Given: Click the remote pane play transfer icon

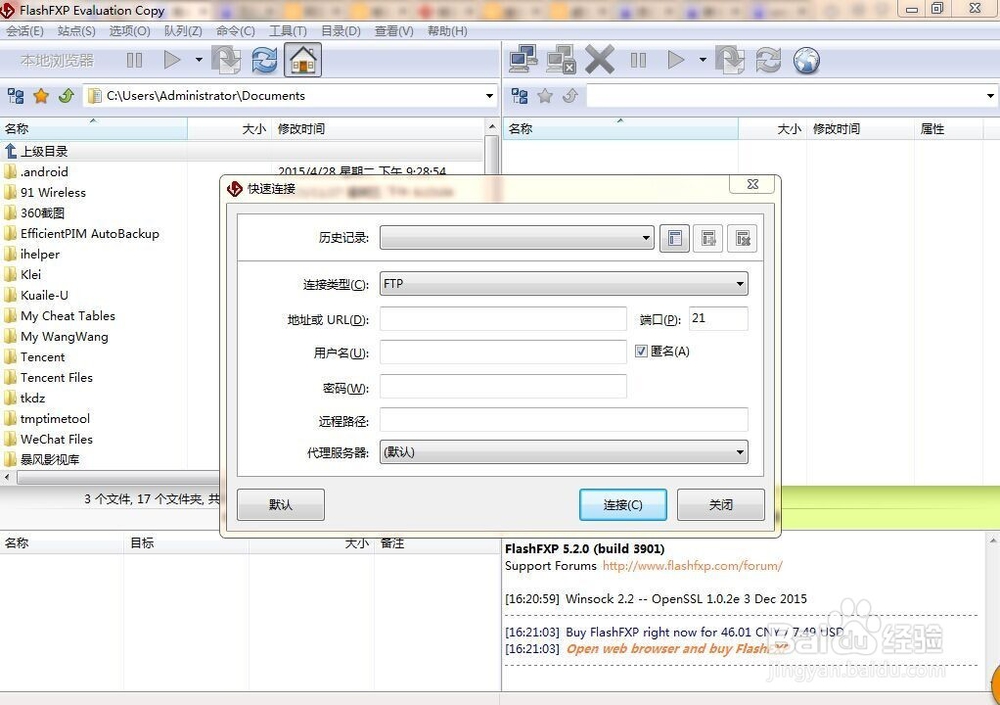Looking at the screenshot, I should (676, 60).
